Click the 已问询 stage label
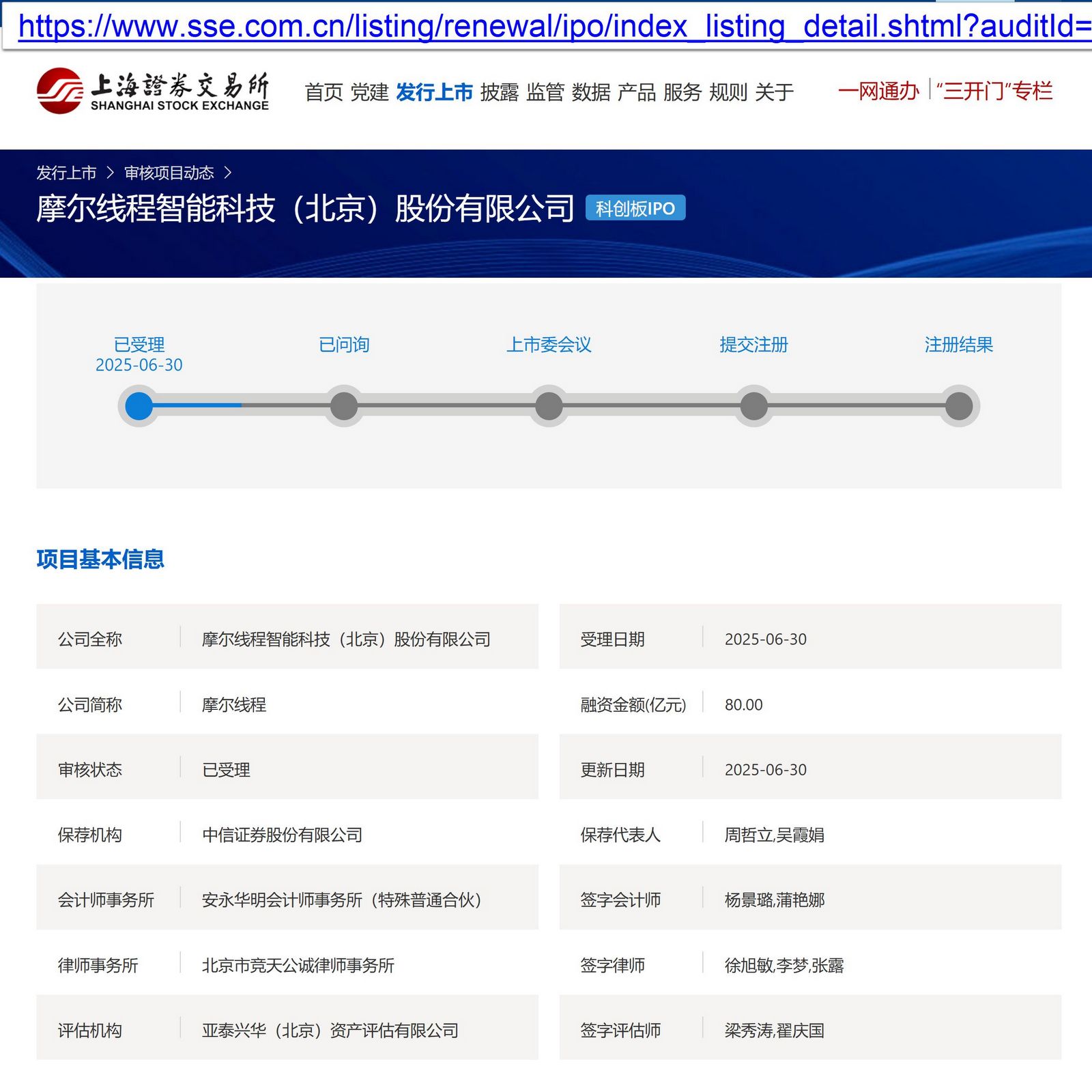Viewport: 1092px width, 1092px height. coord(344,345)
